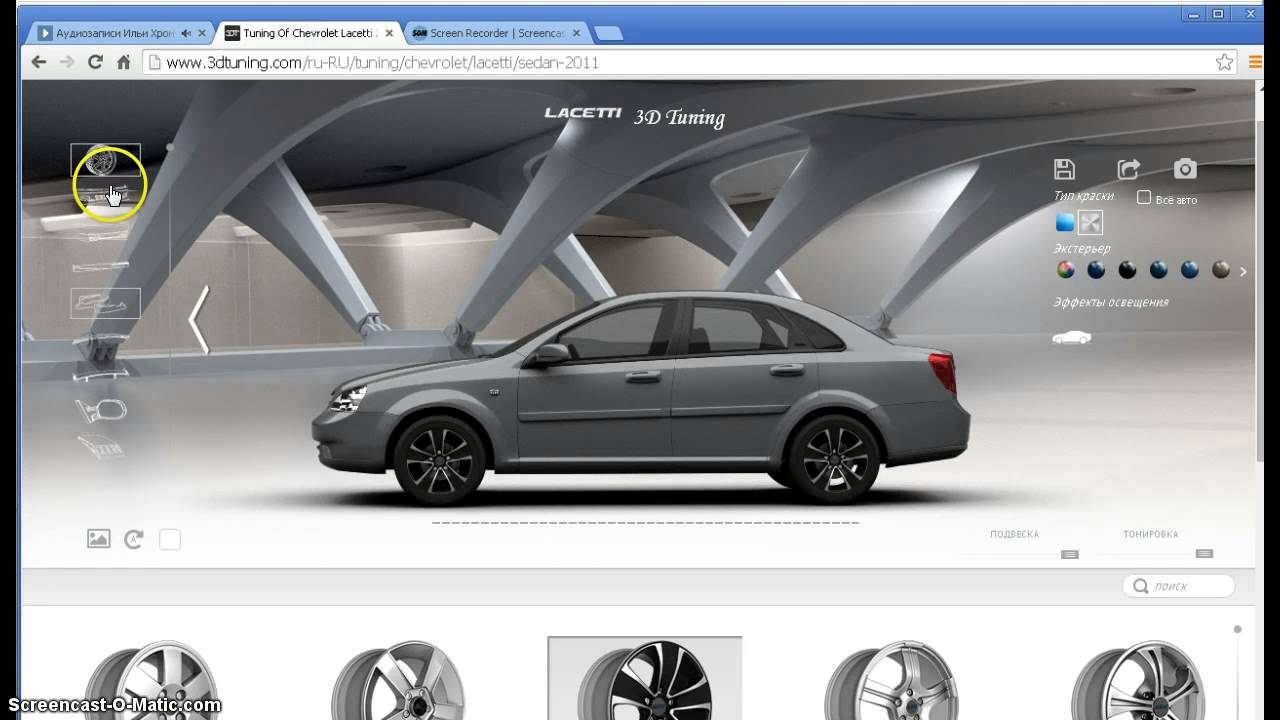The height and width of the screenshot is (720, 1280).
Task: Go to the browser home page
Action: point(124,62)
